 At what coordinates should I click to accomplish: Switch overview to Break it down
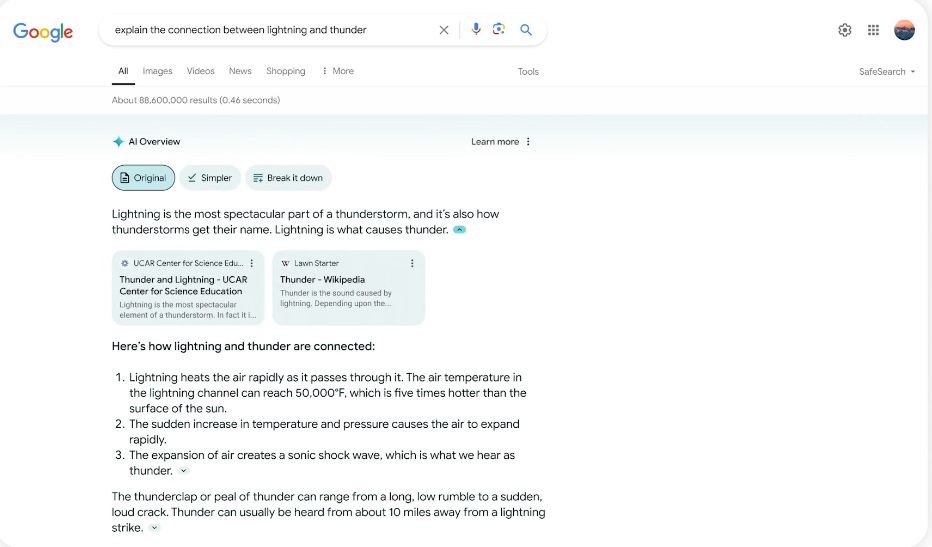288,178
